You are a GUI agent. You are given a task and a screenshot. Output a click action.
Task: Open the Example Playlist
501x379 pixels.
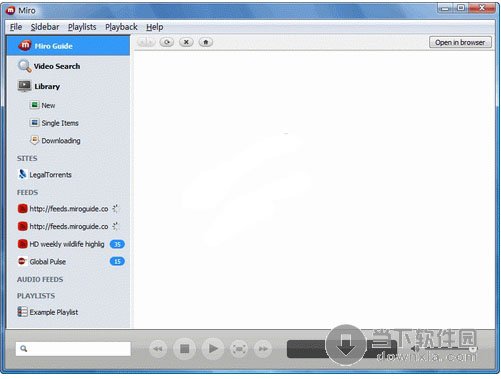pos(68,312)
